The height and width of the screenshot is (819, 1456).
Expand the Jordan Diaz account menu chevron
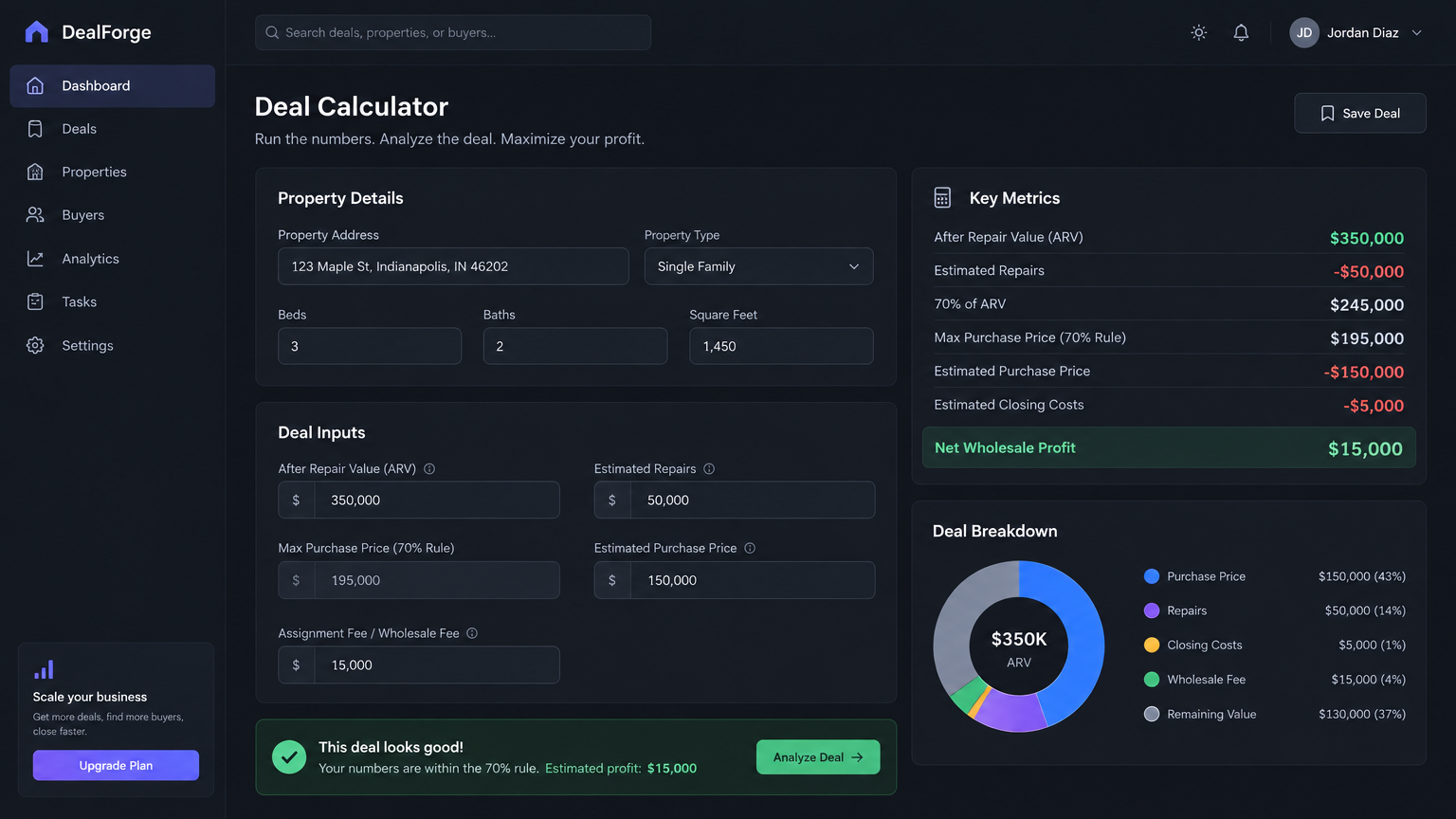(x=1417, y=32)
